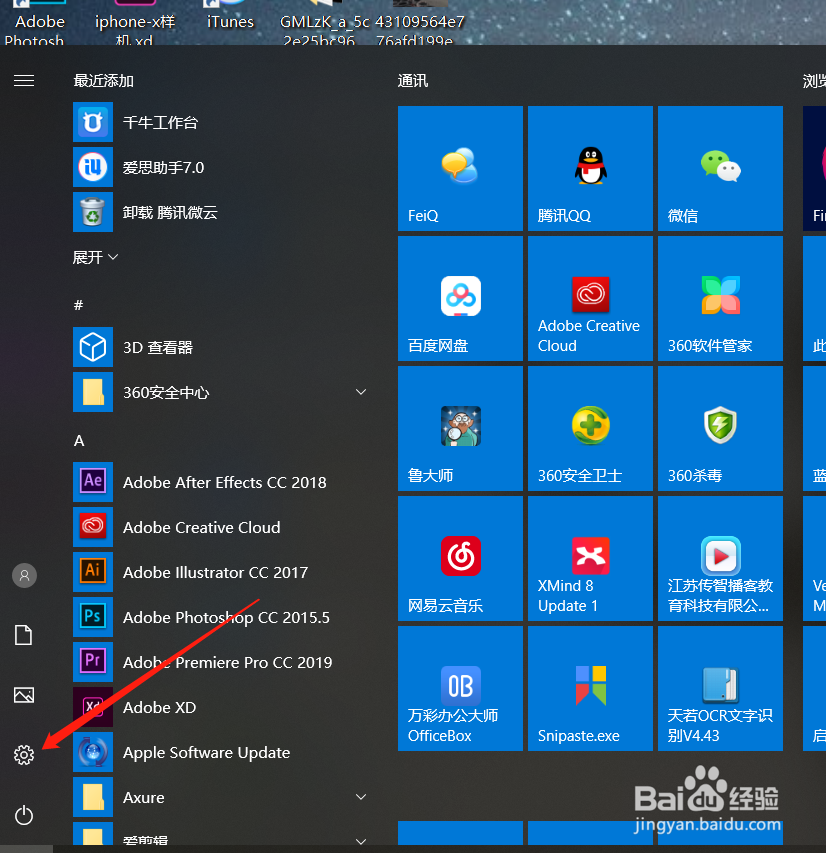Click the user account avatar icon
The width and height of the screenshot is (826, 853).
tap(24, 575)
